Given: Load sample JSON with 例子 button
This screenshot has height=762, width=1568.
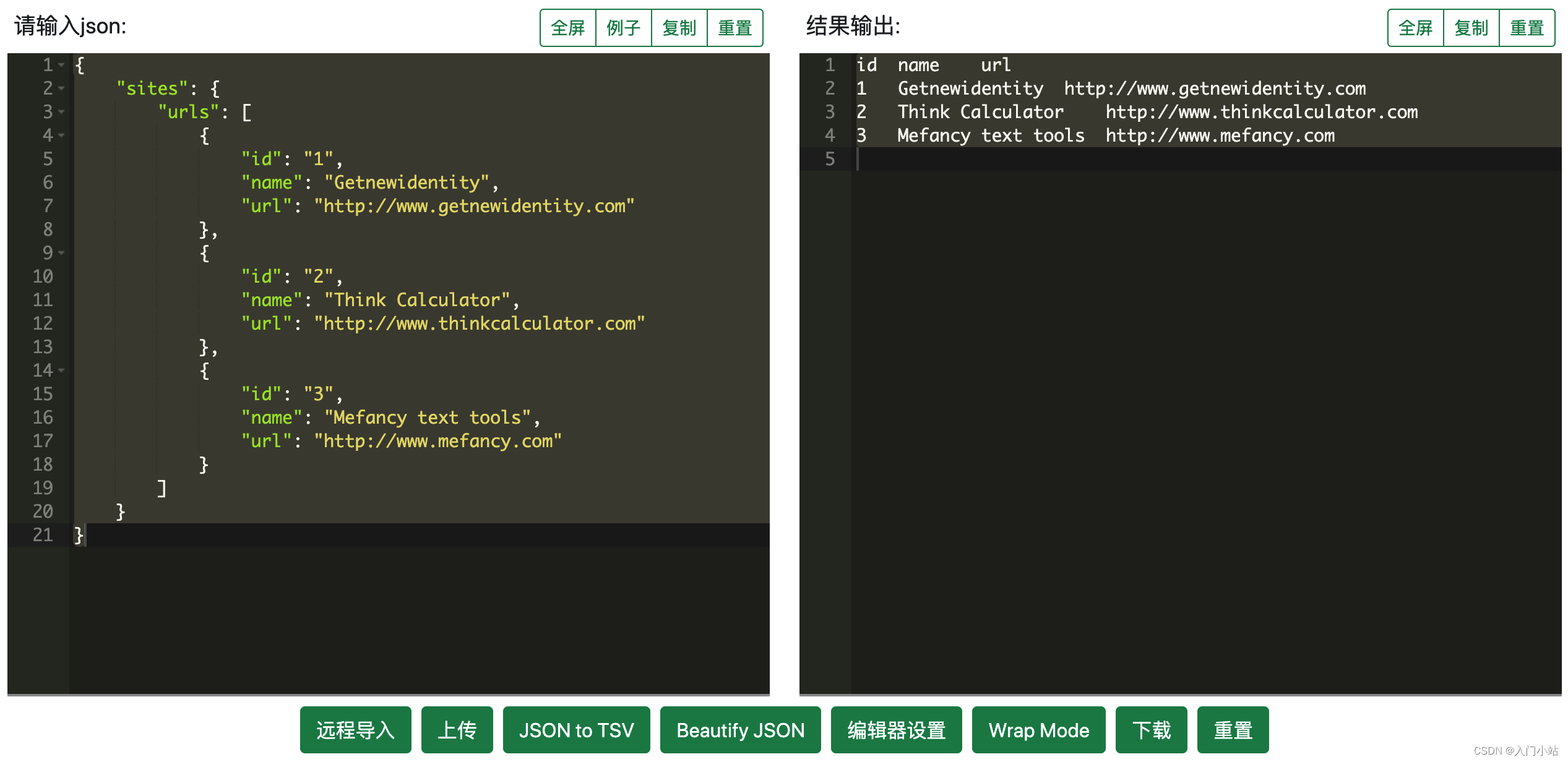Looking at the screenshot, I should click(x=623, y=28).
